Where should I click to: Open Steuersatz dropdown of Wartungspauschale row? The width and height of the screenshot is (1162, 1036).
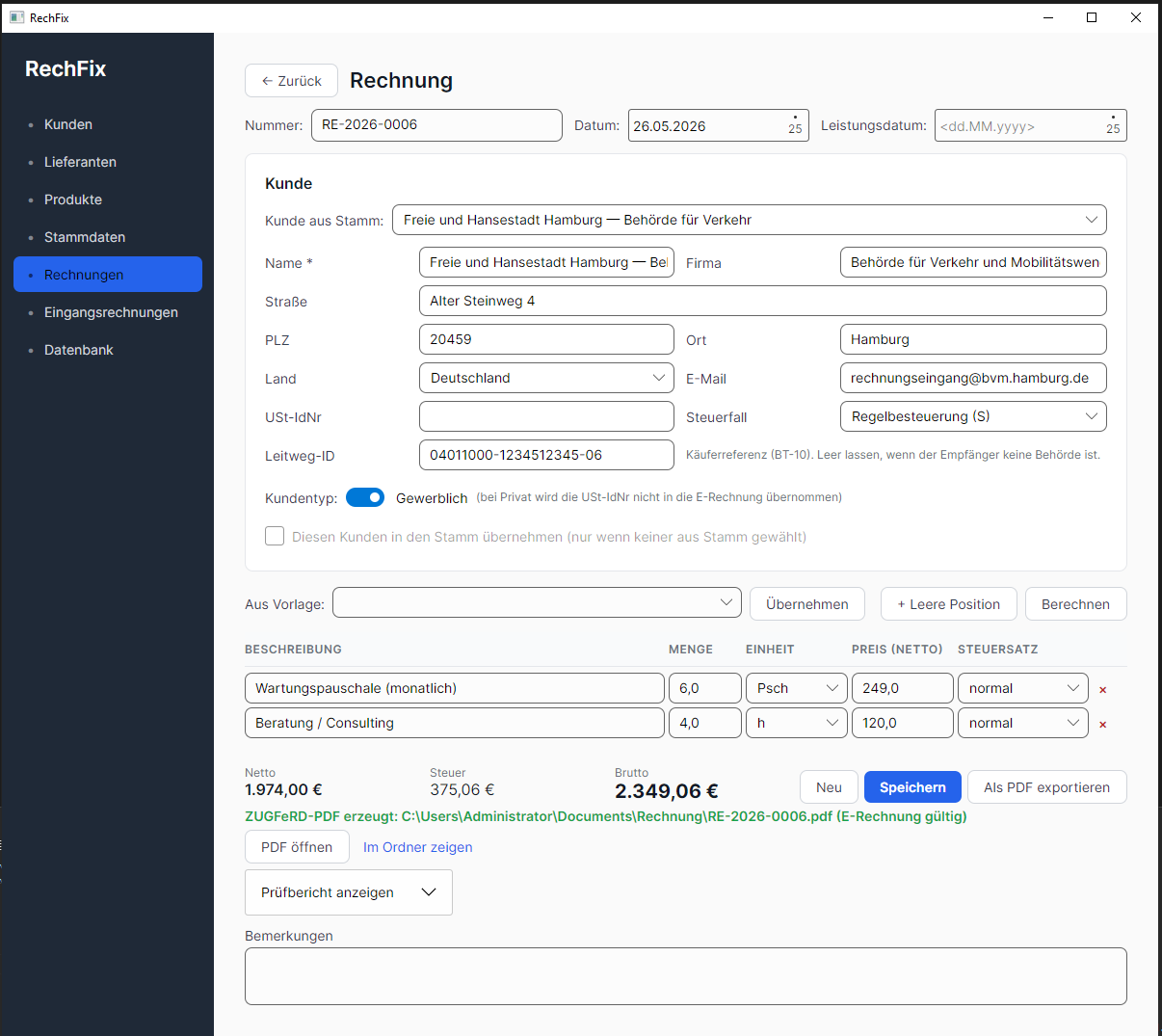coord(1023,688)
